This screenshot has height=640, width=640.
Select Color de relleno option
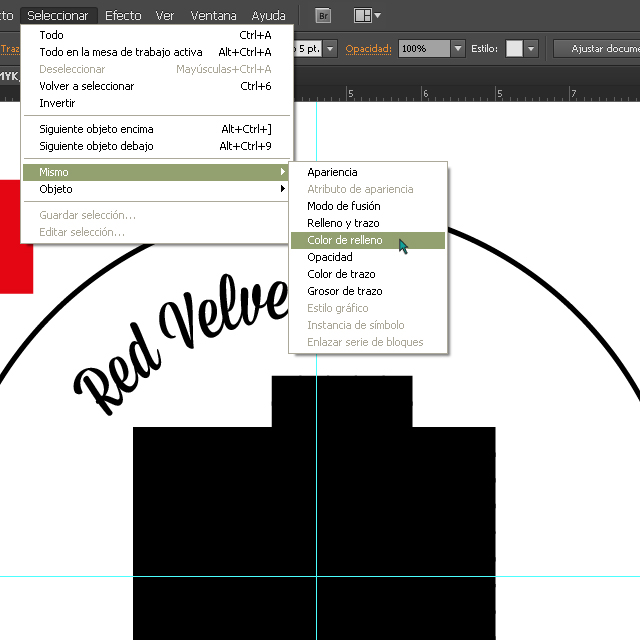tap(368, 240)
